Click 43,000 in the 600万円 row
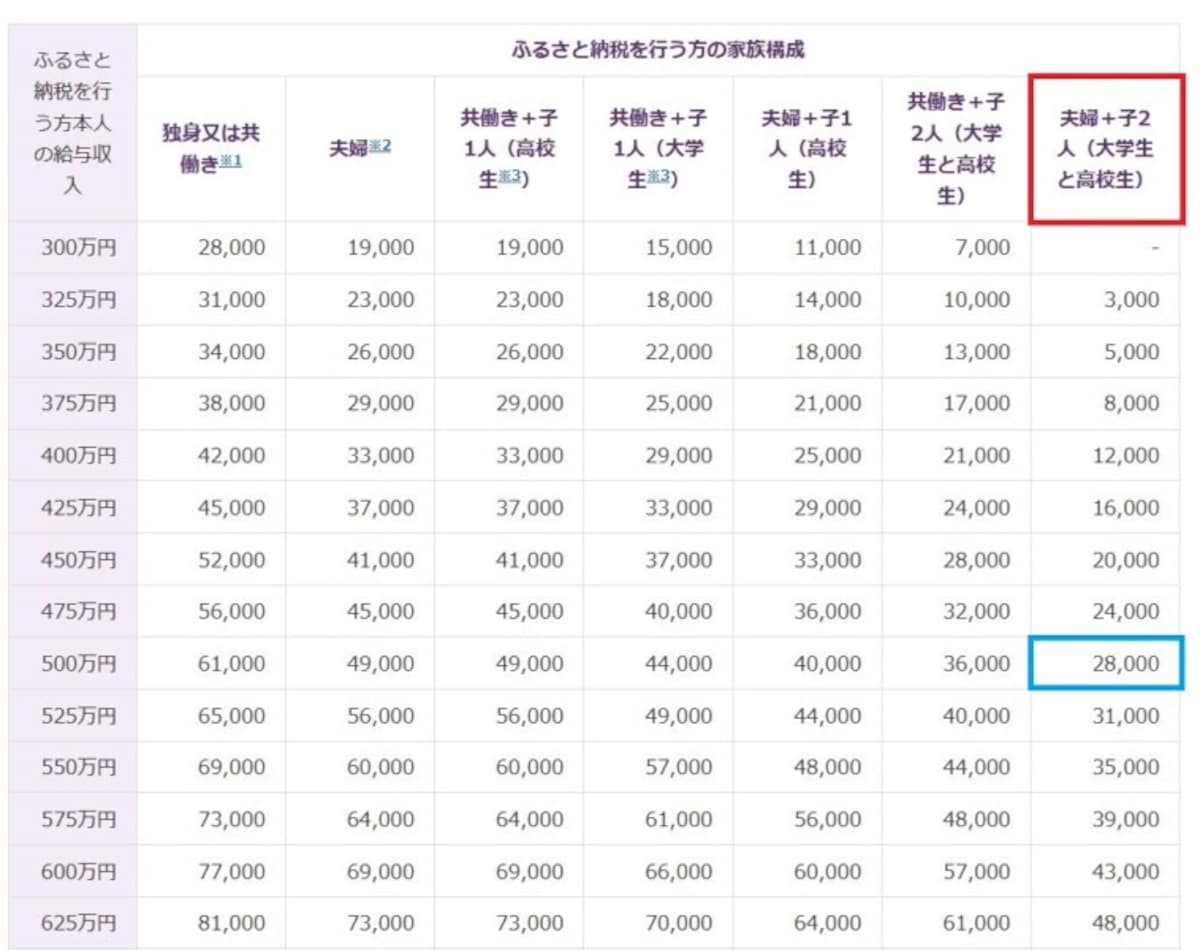The height and width of the screenshot is (950, 1200). (x=1126, y=872)
